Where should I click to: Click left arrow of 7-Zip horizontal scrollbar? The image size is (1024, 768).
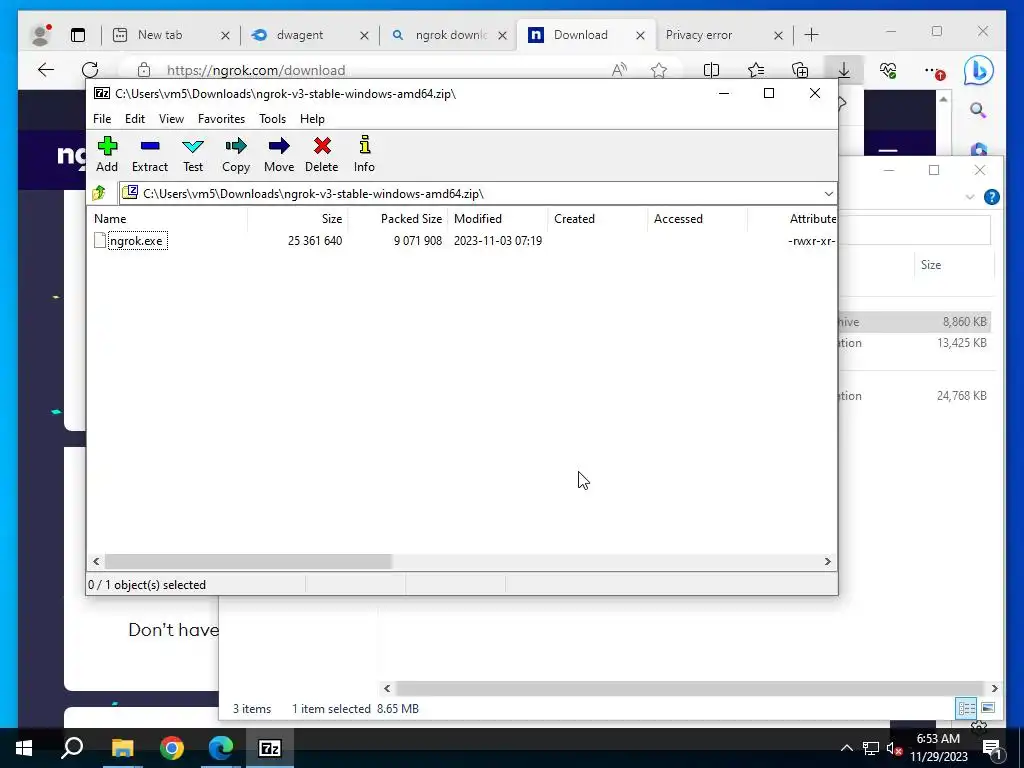[x=97, y=562]
